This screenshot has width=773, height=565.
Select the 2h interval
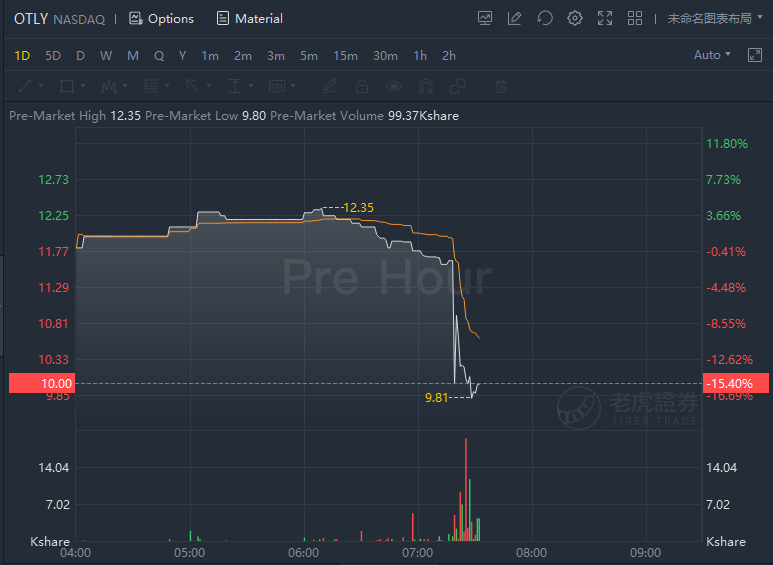(x=449, y=56)
